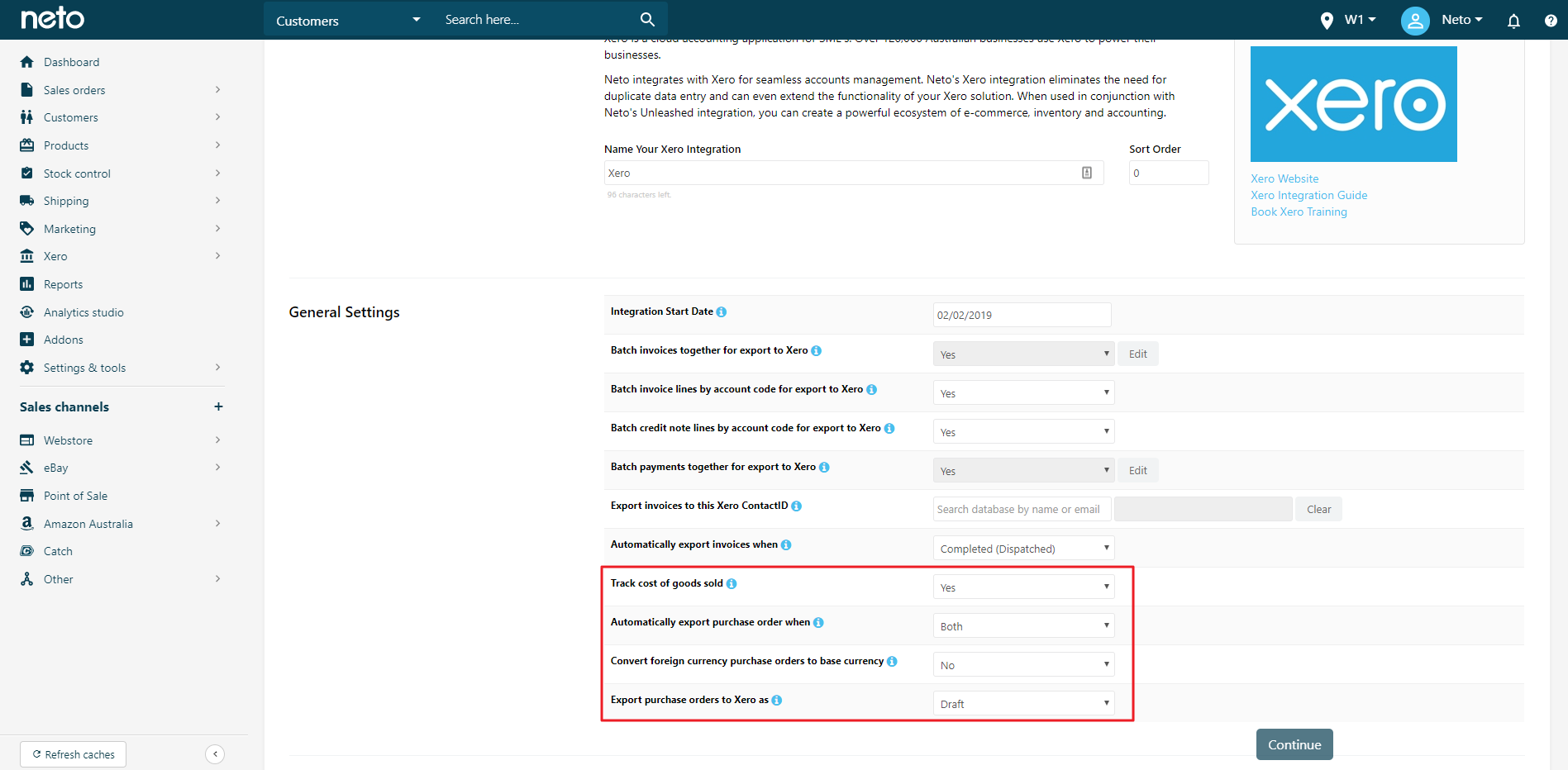Image resolution: width=1568 pixels, height=770 pixels.
Task: Click the Integration Start Date field
Action: 1022,315
